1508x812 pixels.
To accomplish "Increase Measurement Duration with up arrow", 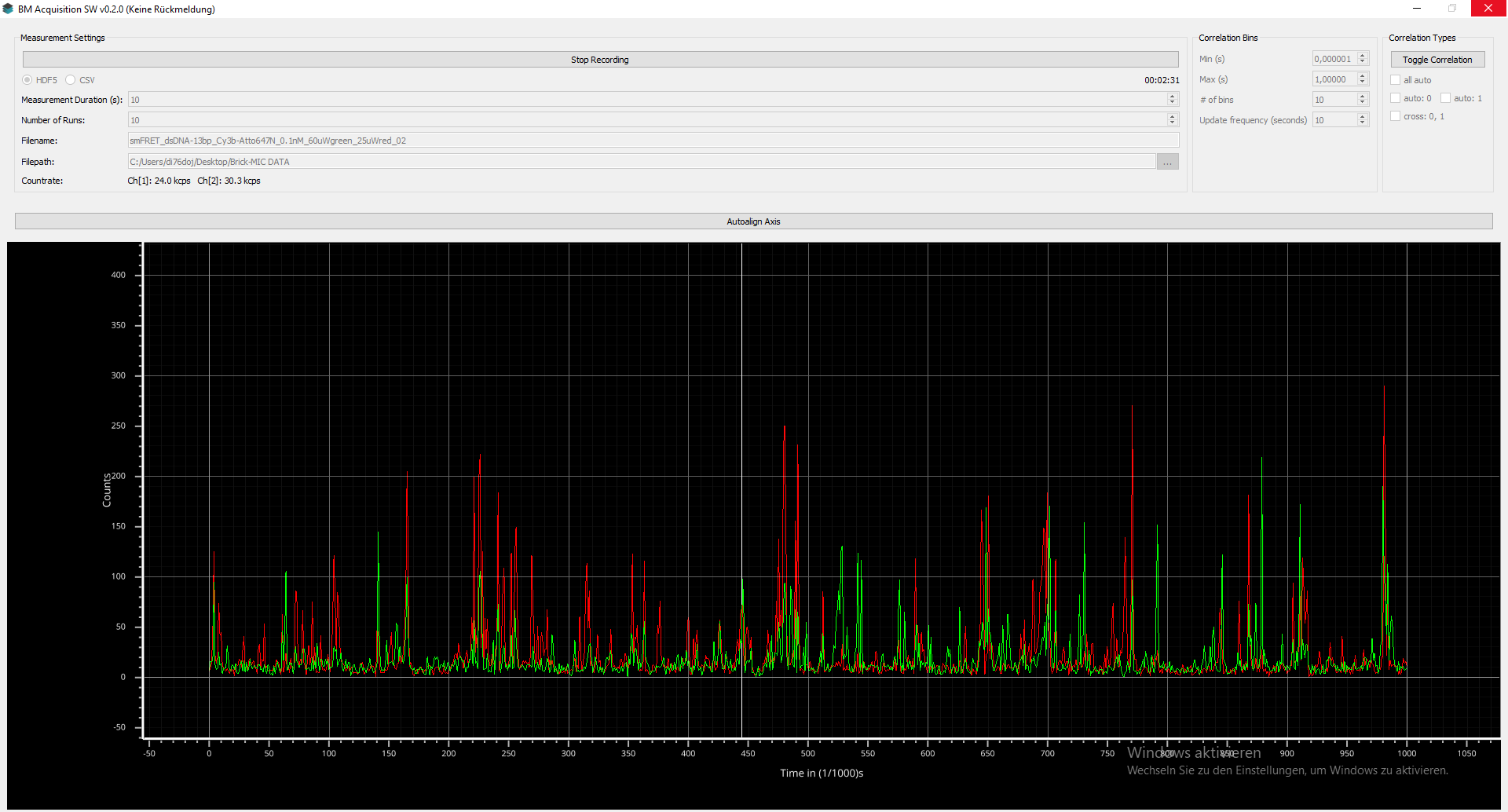I will coord(1172,97).
